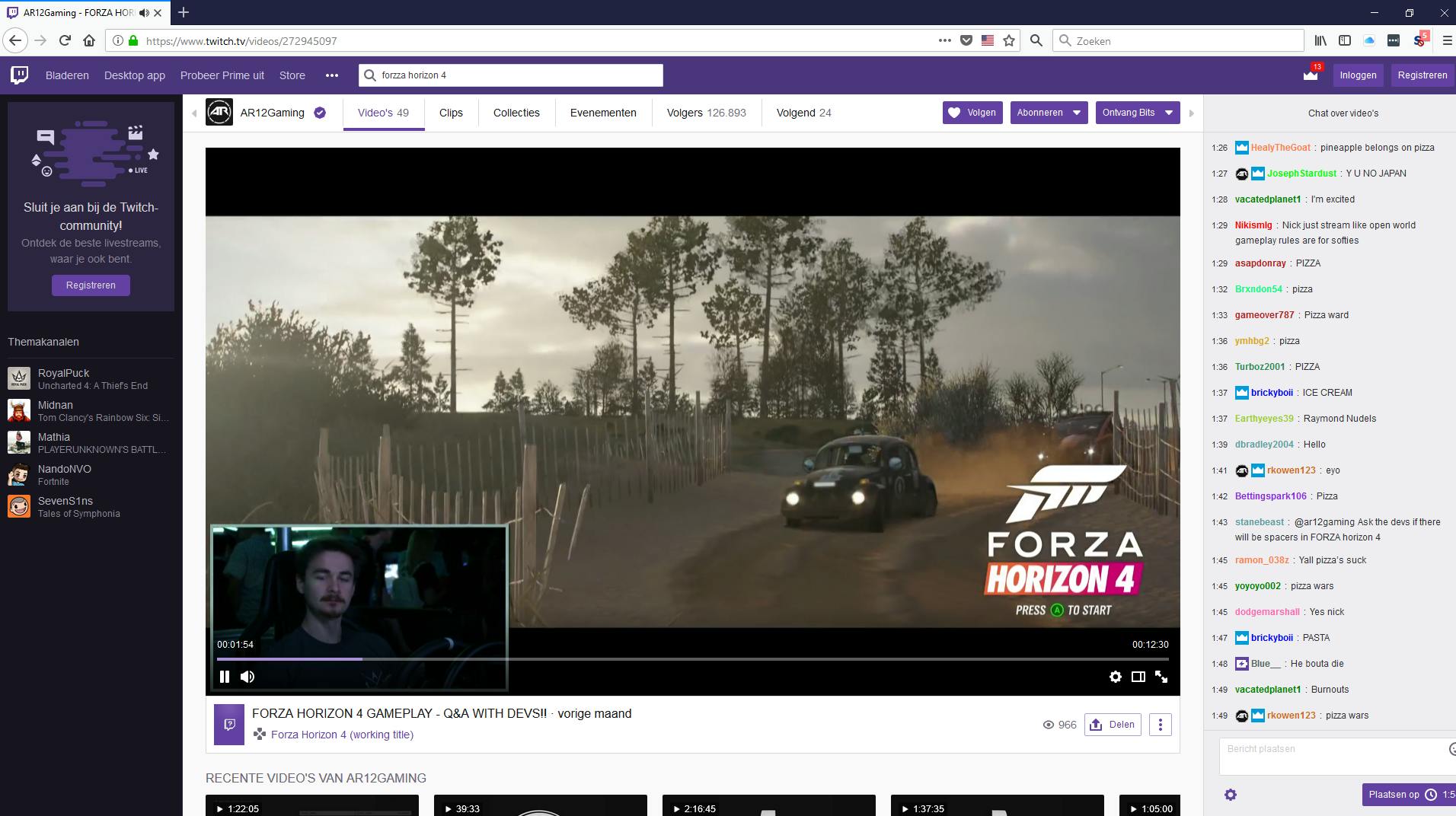This screenshot has height=816, width=1456.
Task: Click the fullscreen icon in the player
Action: point(1161,676)
